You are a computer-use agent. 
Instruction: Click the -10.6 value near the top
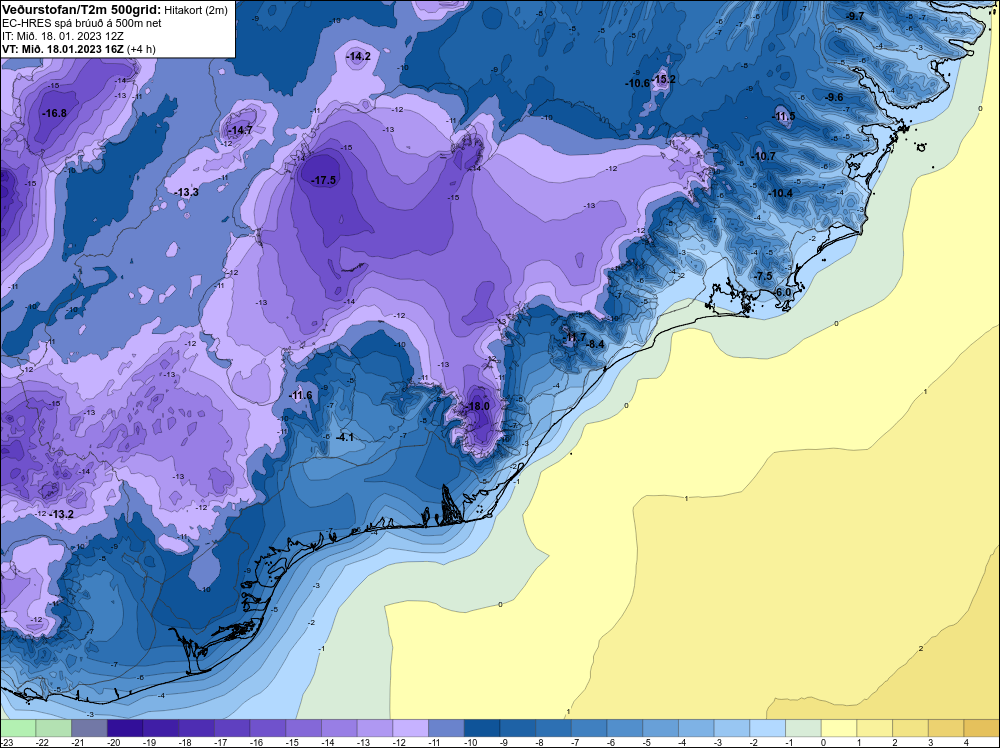(636, 84)
